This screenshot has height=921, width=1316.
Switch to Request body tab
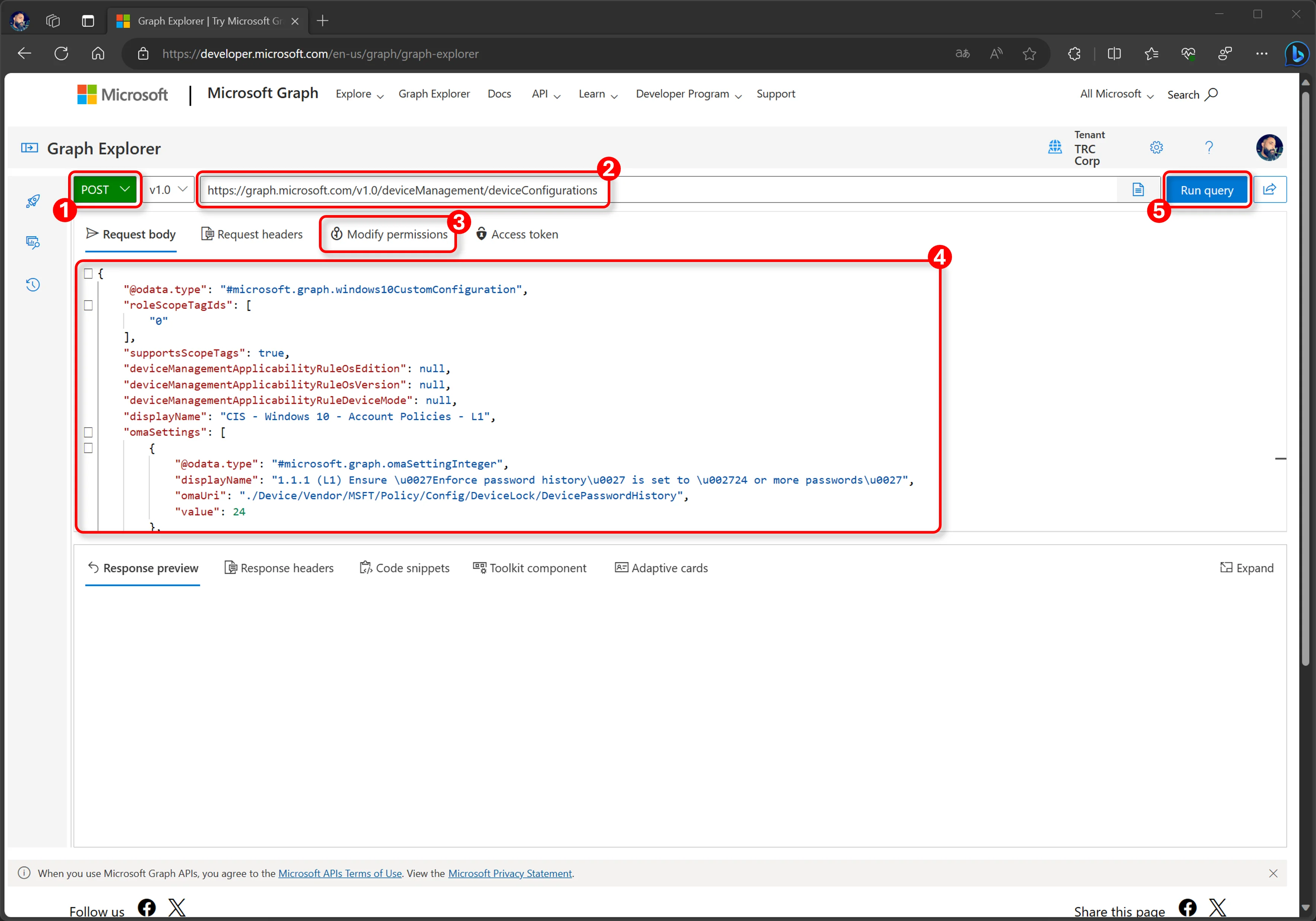tap(131, 234)
